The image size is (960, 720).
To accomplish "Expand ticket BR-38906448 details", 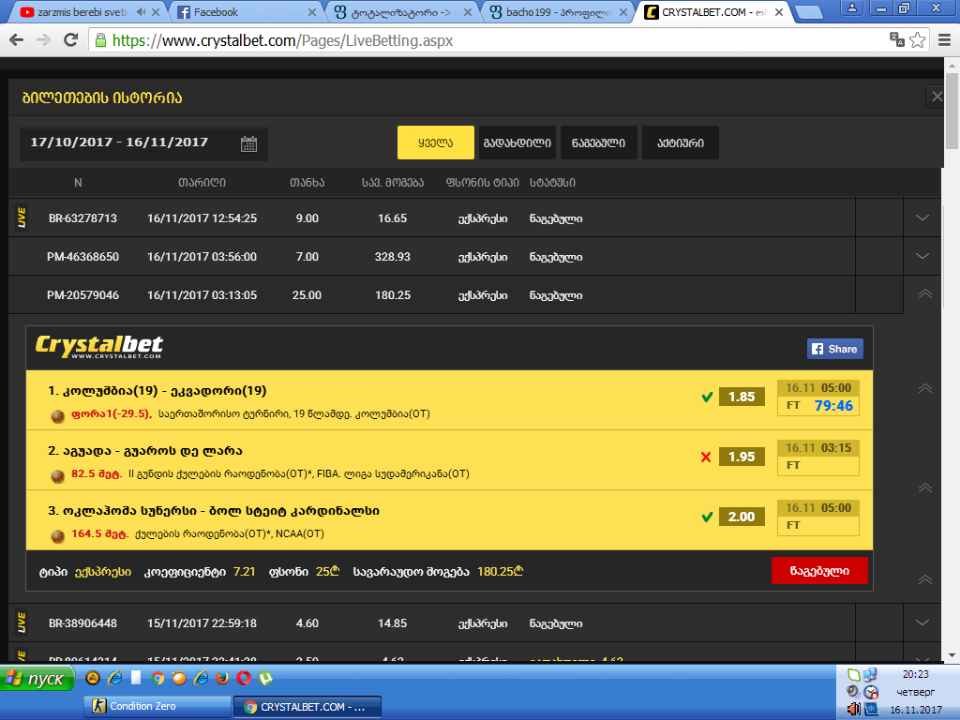I will [x=922, y=623].
